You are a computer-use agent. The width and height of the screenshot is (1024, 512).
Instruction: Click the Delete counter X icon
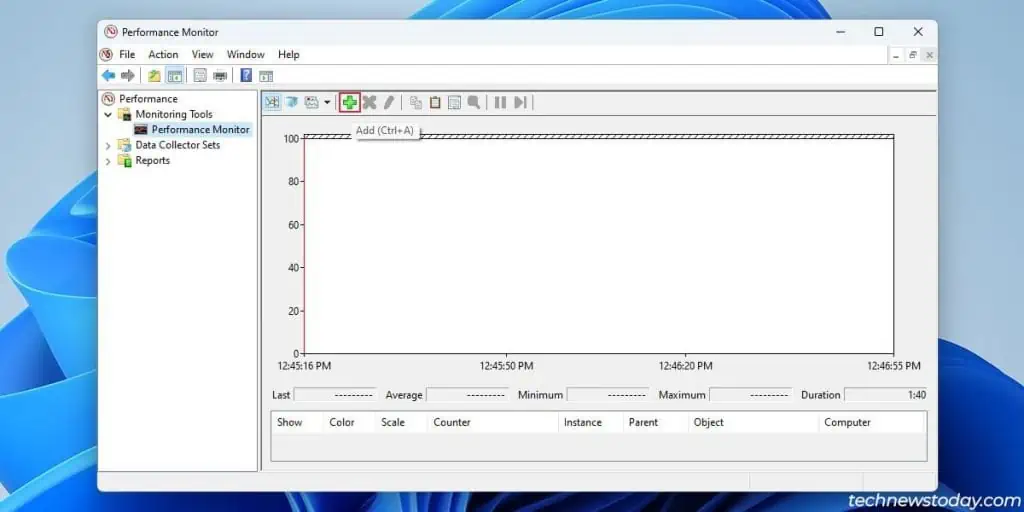pyautogui.click(x=369, y=102)
